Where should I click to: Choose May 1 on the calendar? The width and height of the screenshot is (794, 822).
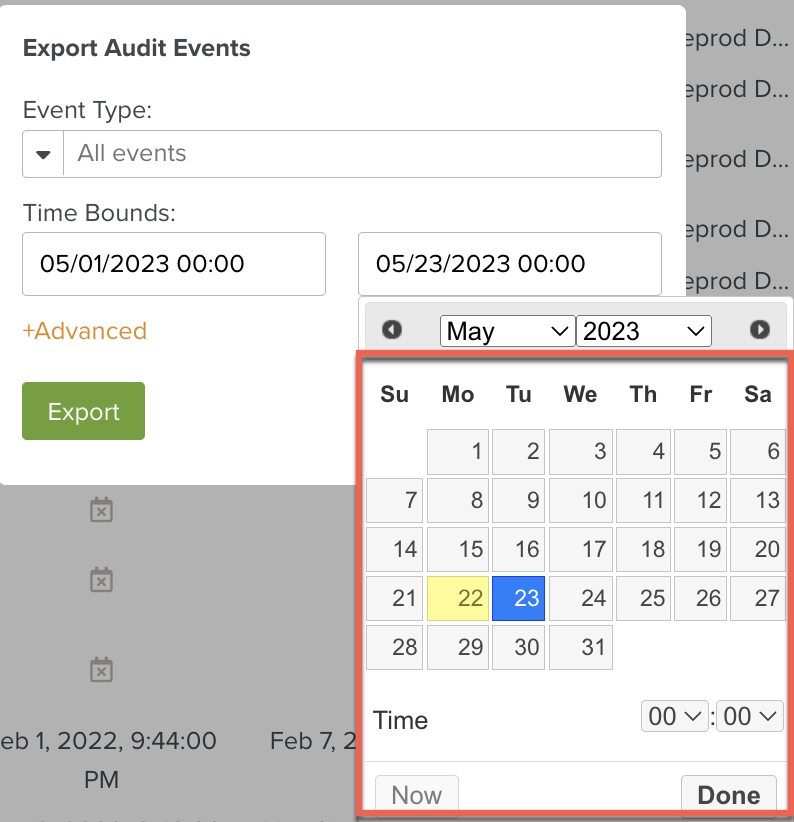point(458,452)
